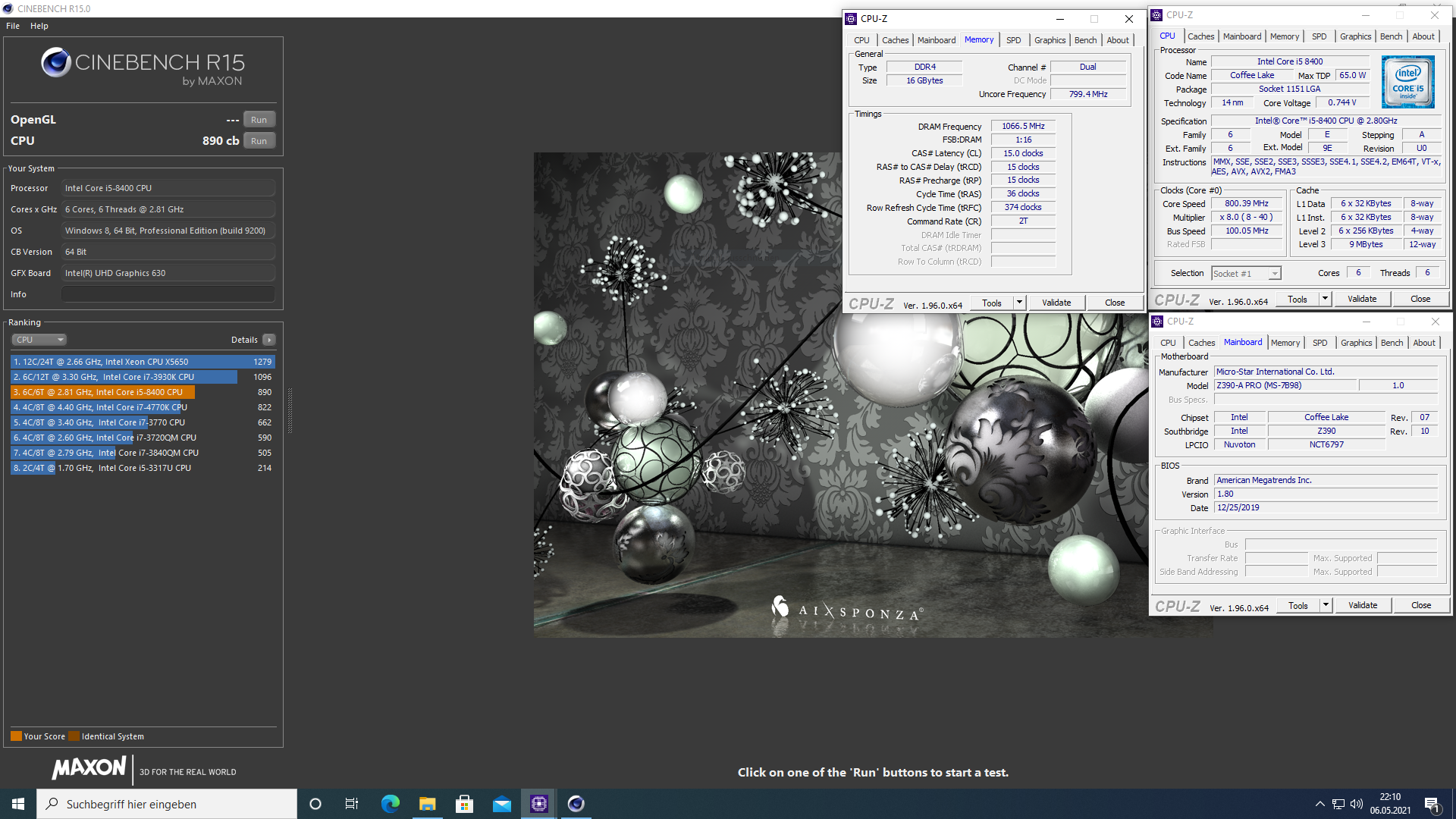
Task: Open File Explorer from taskbar
Action: [x=427, y=804]
